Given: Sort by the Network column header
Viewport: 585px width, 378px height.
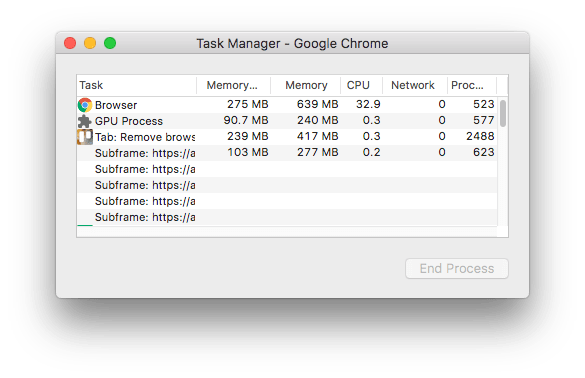Looking at the screenshot, I should pos(414,85).
